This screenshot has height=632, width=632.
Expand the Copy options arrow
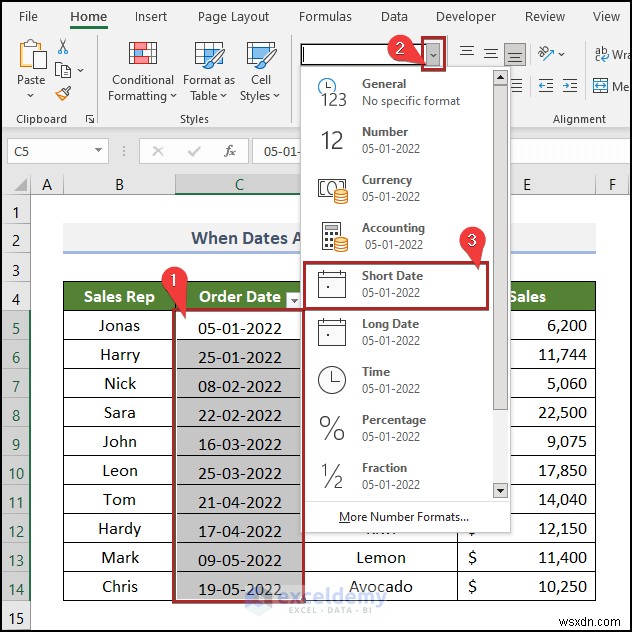click(81, 70)
